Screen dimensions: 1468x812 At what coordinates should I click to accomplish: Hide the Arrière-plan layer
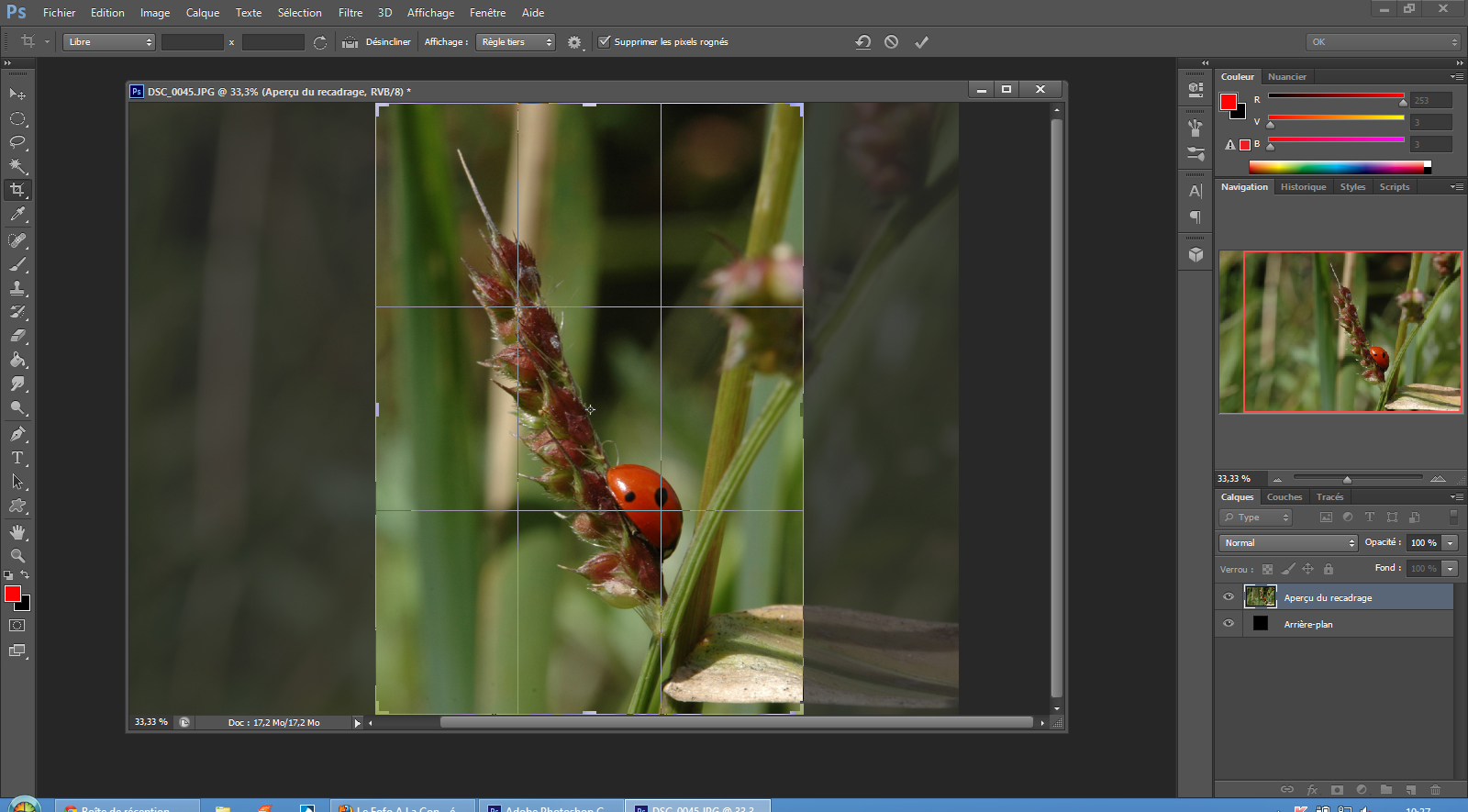click(1229, 624)
